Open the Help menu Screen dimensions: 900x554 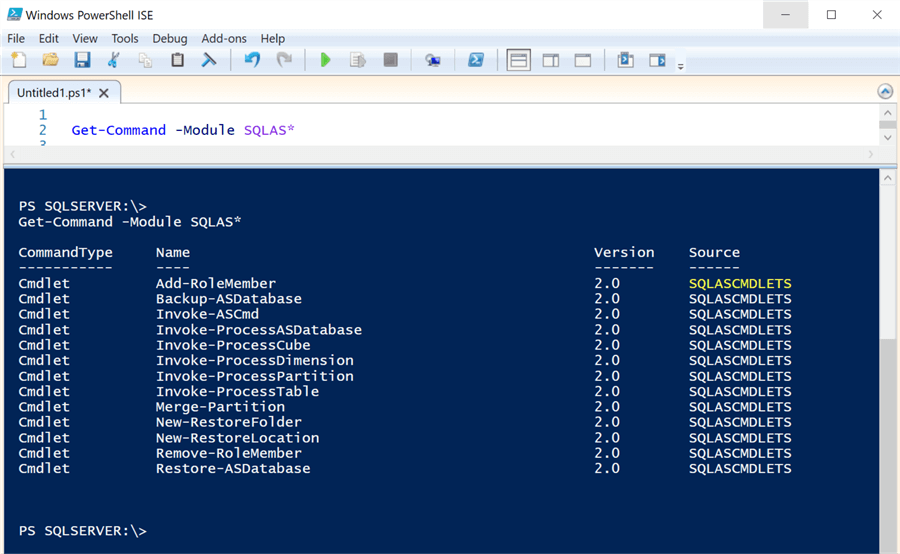[273, 38]
